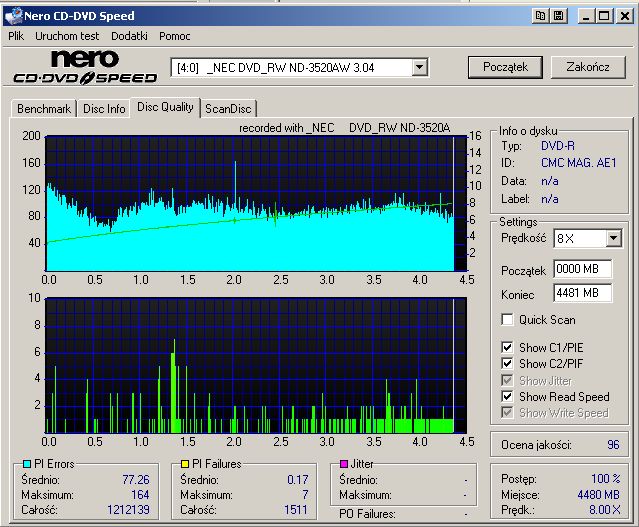Click the PI Failures lower graph

(x=256, y=365)
